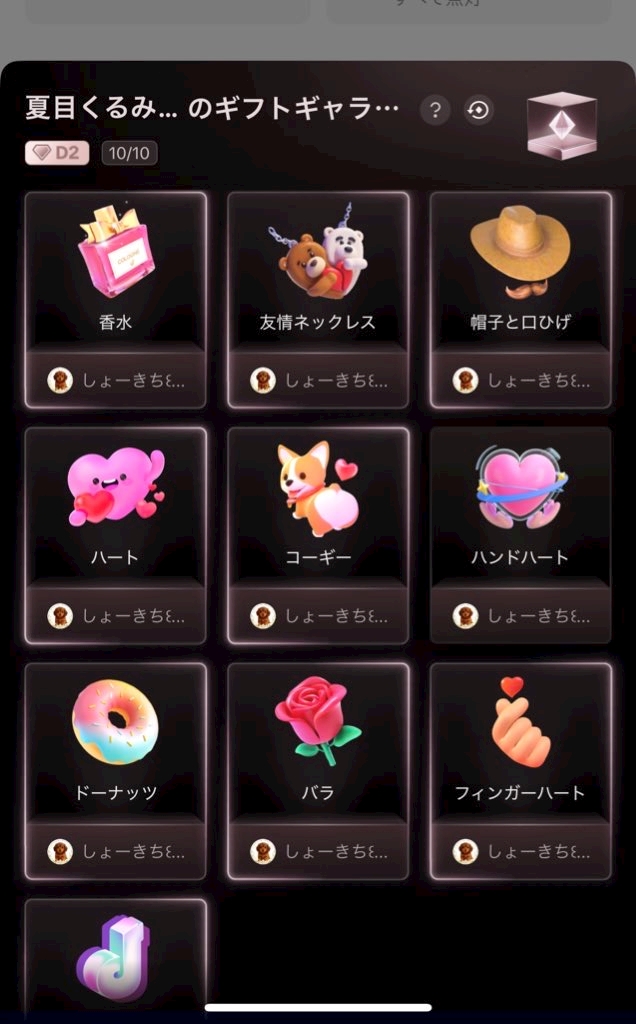Viewport: 636px width, 1024px height.
Task: Tap the pink ハート gift icon
Action: click(x=116, y=487)
